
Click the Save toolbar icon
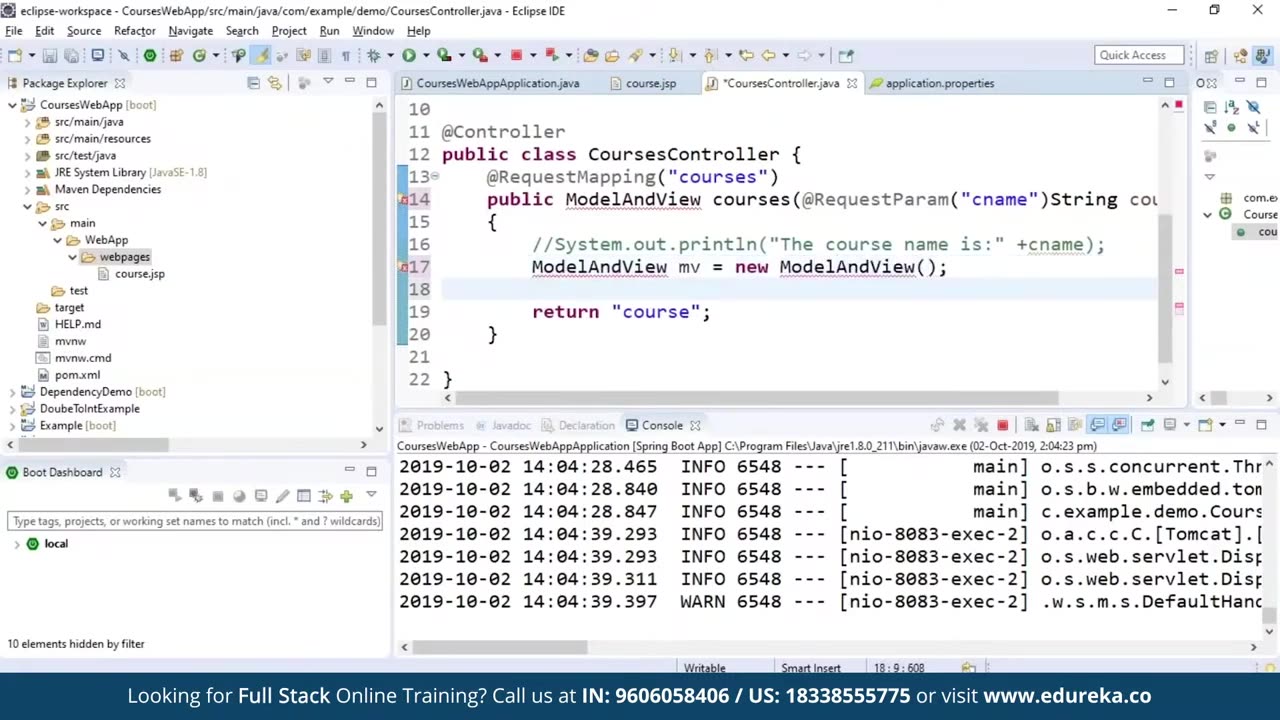point(49,55)
